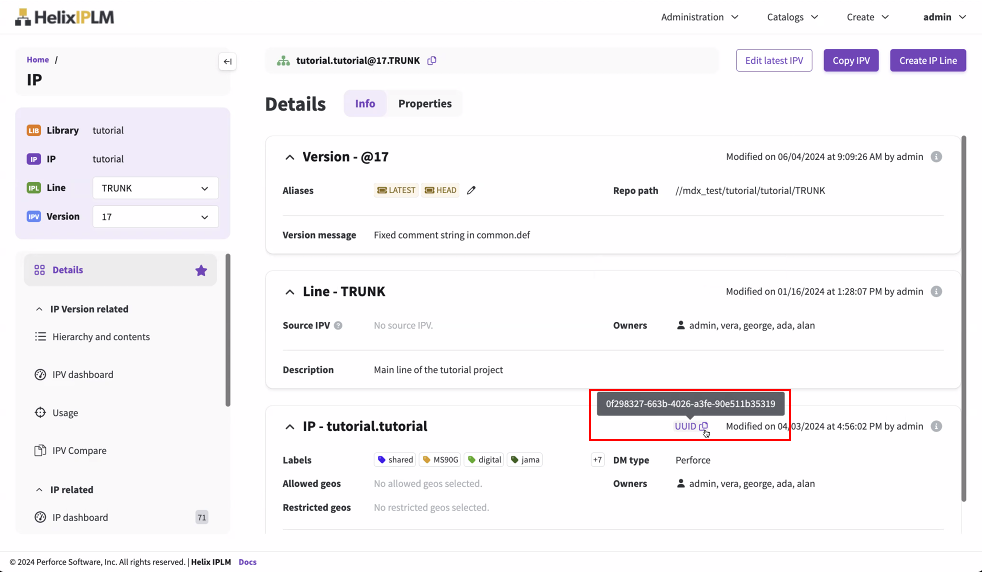This screenshot has height=572, width=982.
Task: Click the Edit latest IPV button
Action: [x=775, y=61]
